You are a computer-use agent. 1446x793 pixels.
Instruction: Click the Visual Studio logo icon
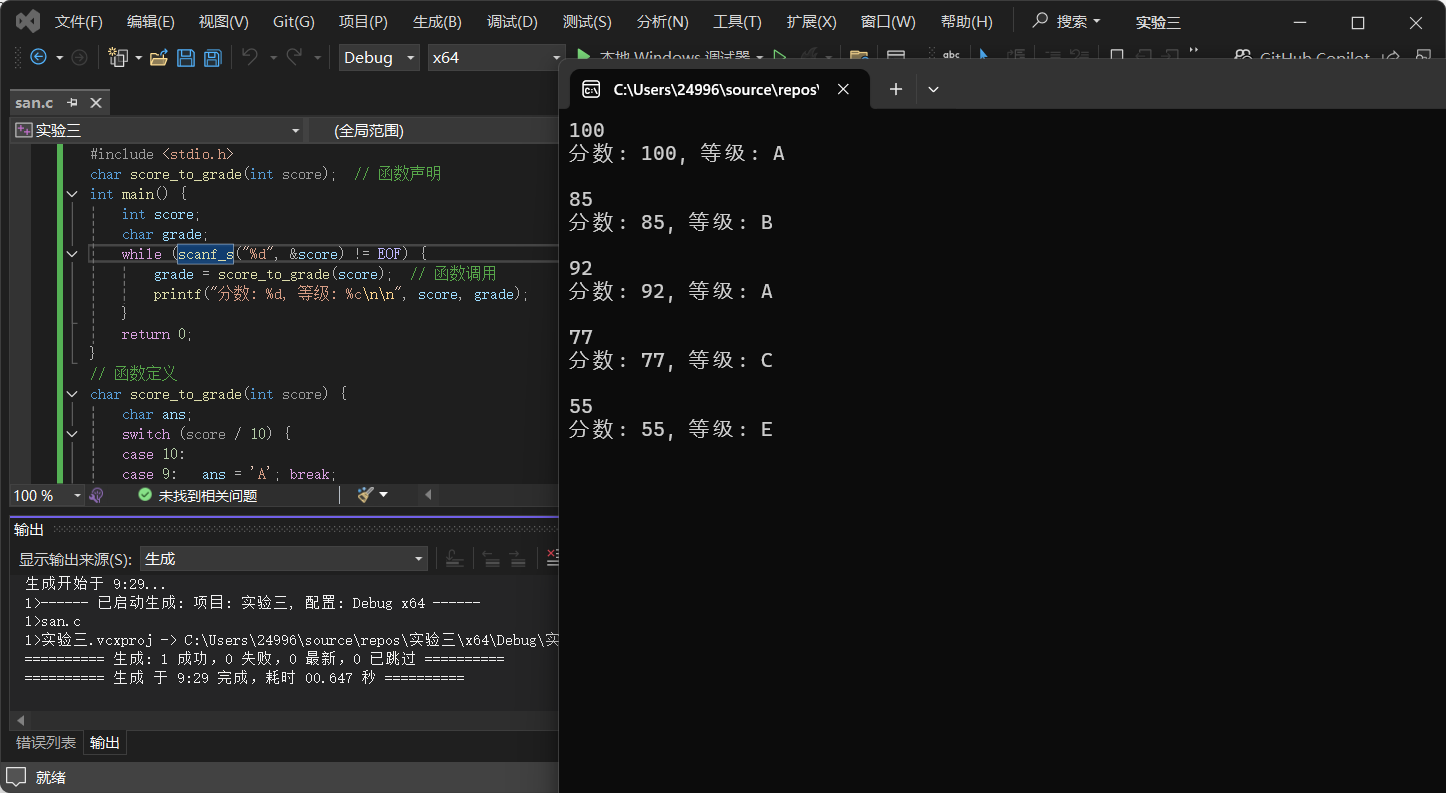pyautogui.click(x=28, y=21)
